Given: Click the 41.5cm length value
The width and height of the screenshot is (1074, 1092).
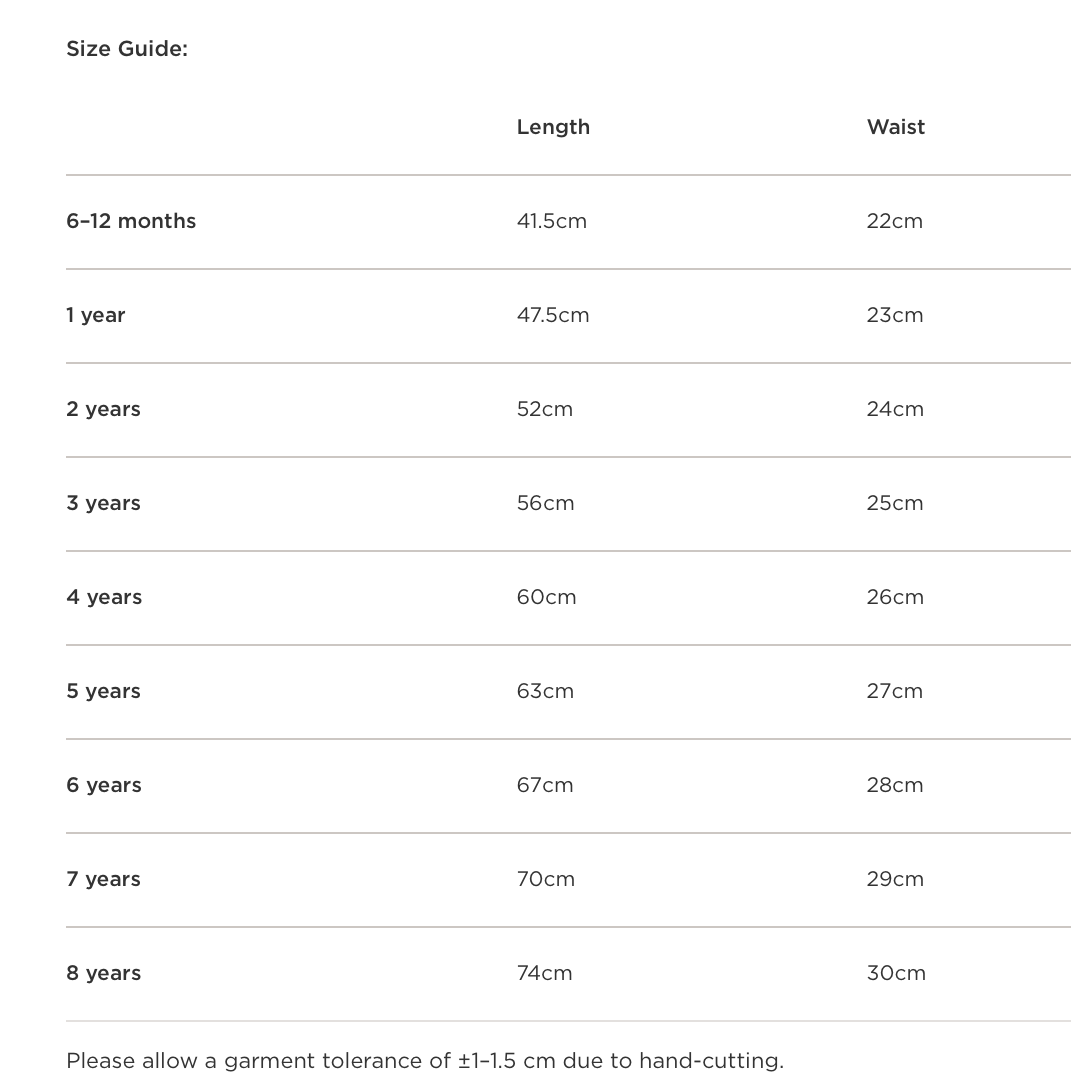Looking at the screenshot, I should 552,221.
